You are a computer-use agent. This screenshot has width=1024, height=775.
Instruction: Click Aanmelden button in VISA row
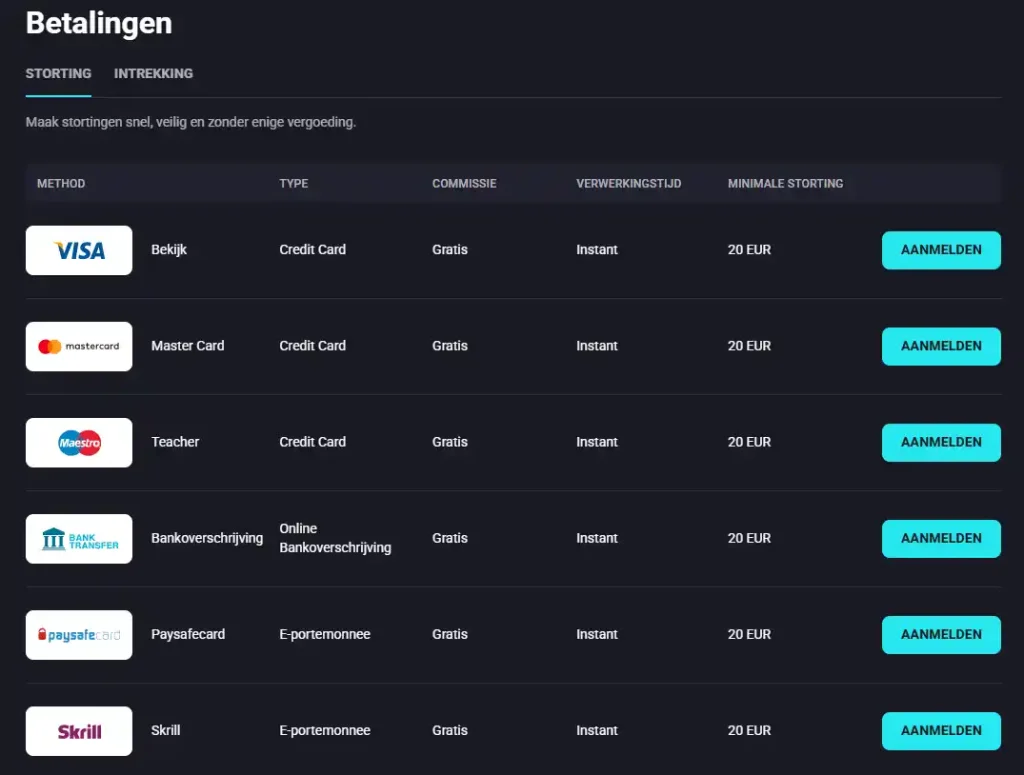point(941,250)
